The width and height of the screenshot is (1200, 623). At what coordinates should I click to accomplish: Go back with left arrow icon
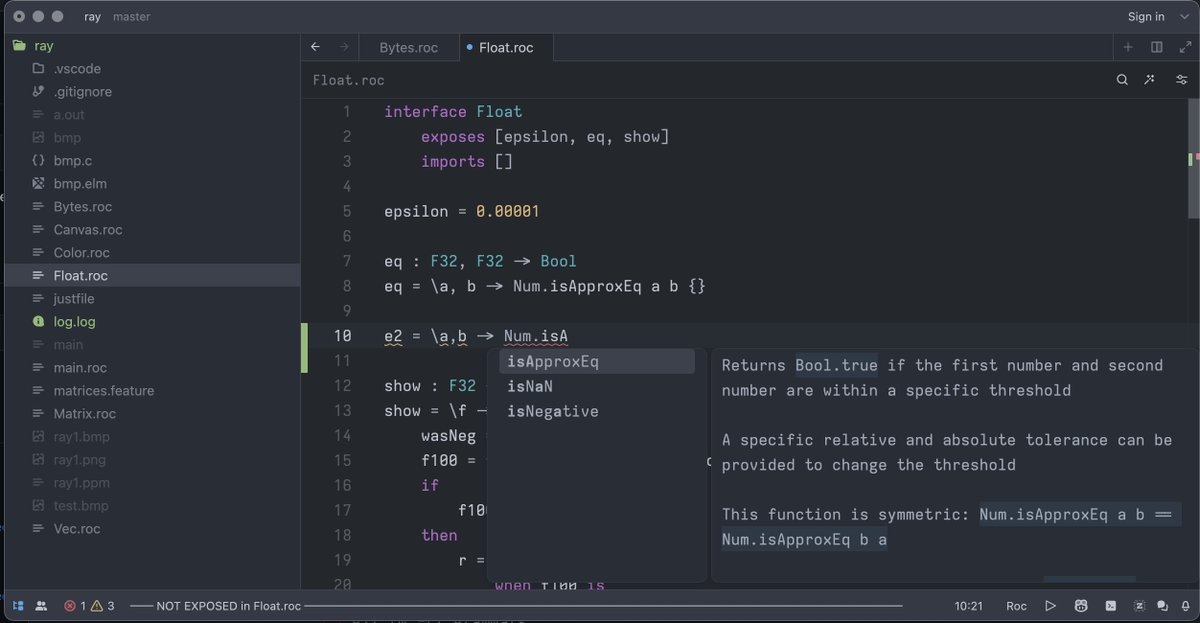point(316,47)
